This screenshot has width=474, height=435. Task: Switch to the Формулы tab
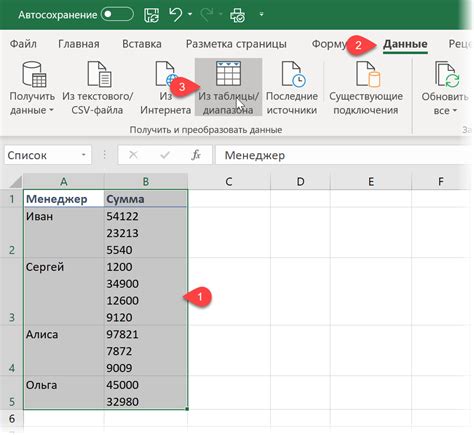point(328,44)
